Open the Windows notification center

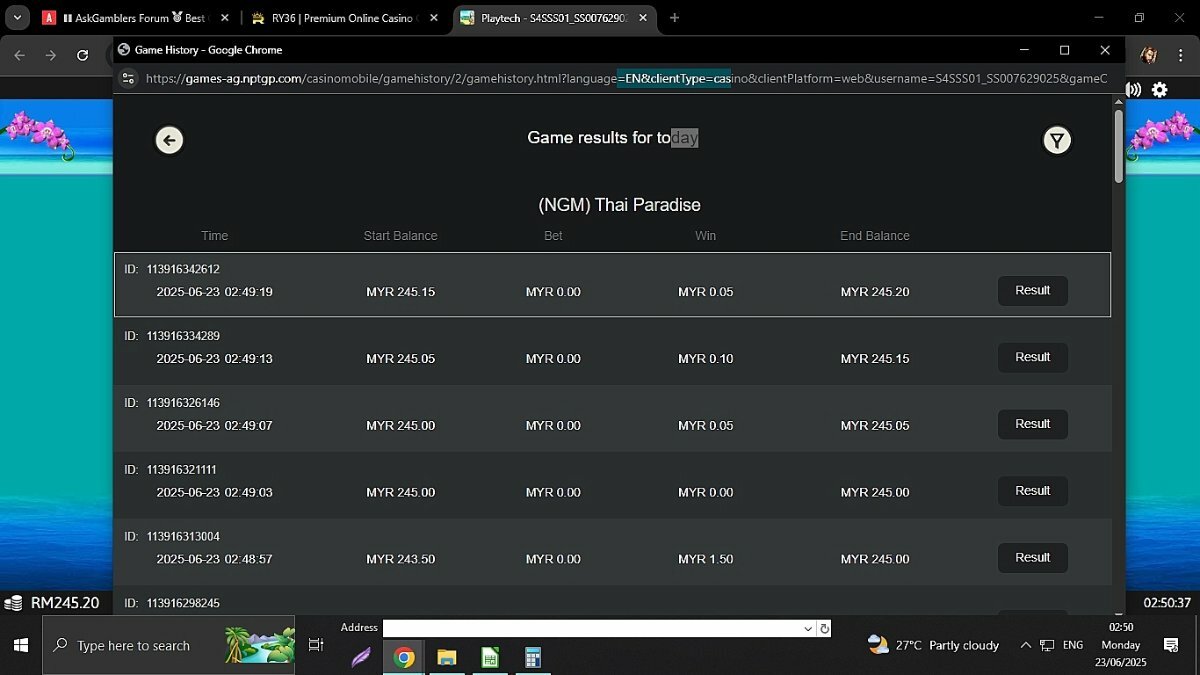point(1171,646)
